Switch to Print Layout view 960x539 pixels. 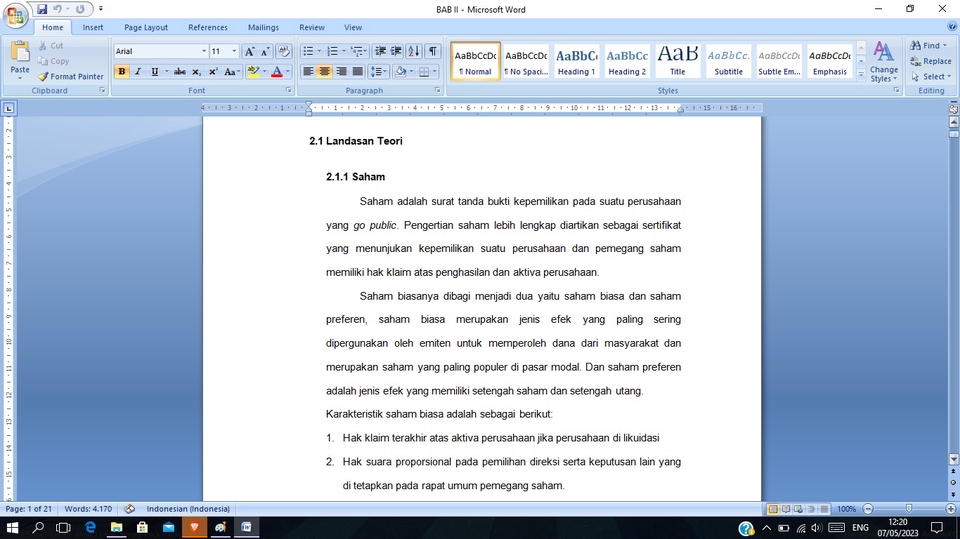(x=773, y=509)
